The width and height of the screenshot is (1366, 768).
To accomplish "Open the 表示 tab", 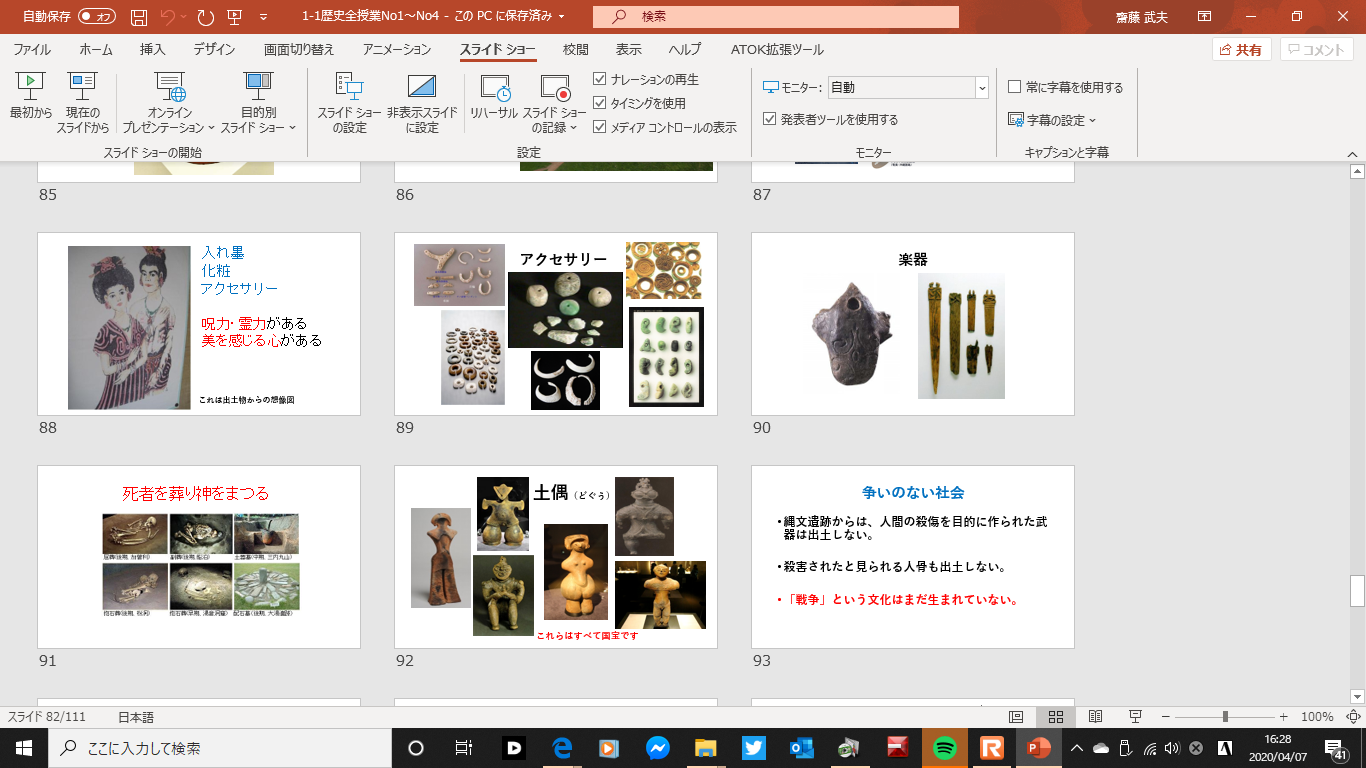I will click(x=629, y=50).
